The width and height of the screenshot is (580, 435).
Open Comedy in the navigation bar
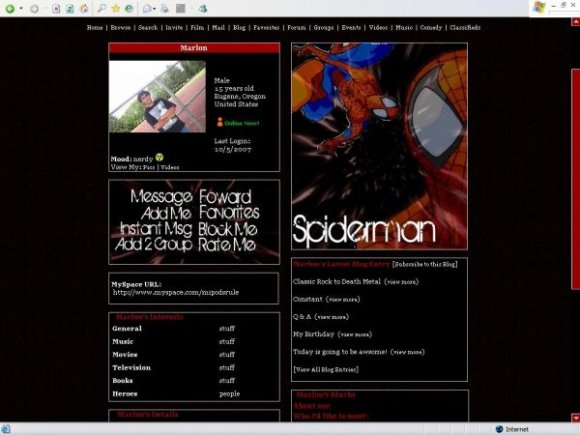(x=431, y=27)
